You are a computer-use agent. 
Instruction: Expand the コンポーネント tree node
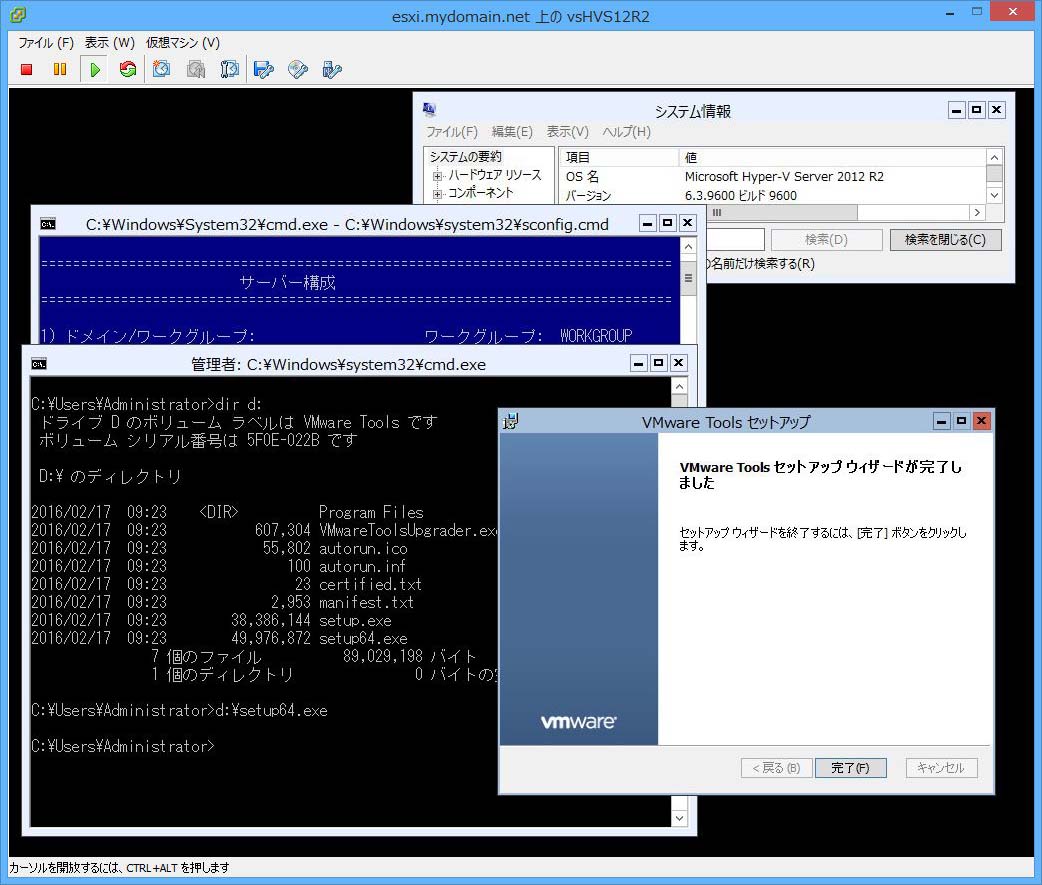(x=437, y=194)
